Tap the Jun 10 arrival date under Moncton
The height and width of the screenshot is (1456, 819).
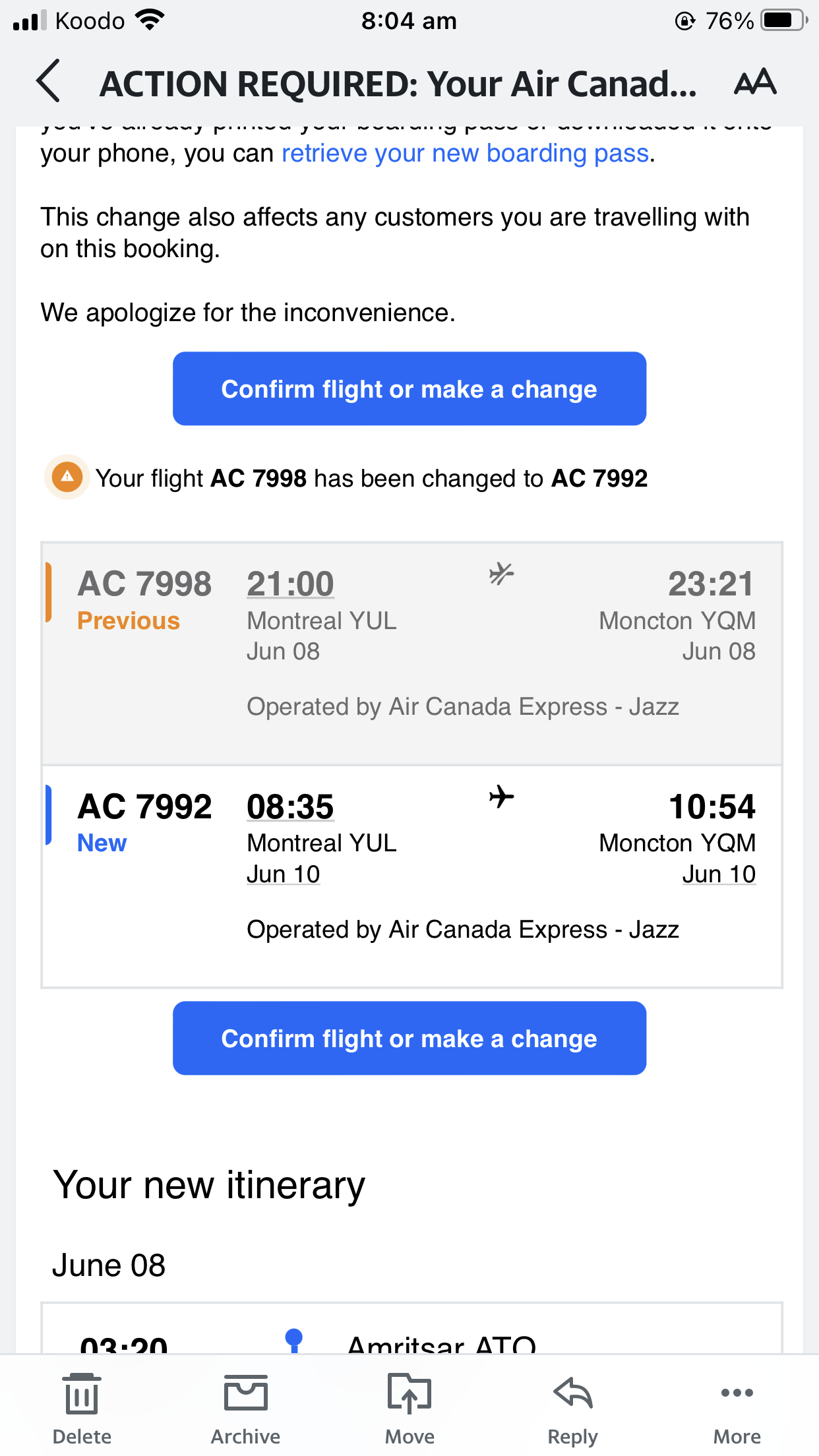coord(719,874)
